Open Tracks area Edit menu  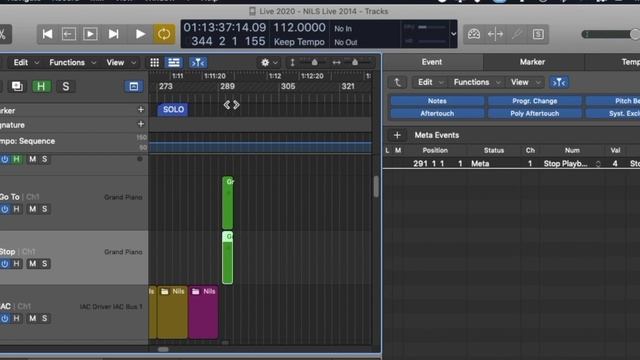pyautogui.click(x=25, y=62)
